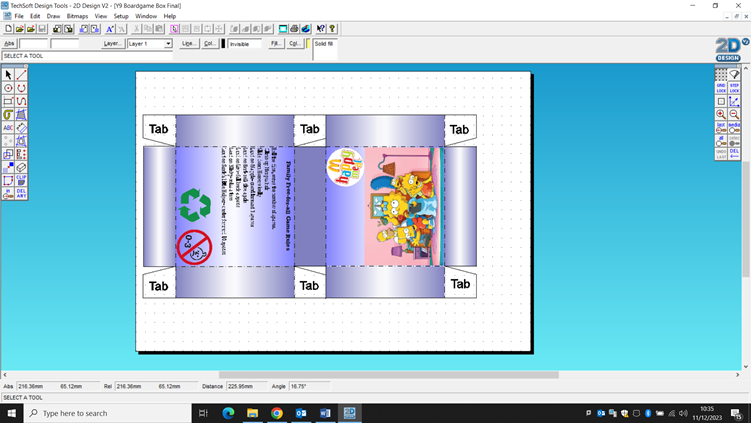
Task: Click the black line colour swatch
Action: click(223, 44)
